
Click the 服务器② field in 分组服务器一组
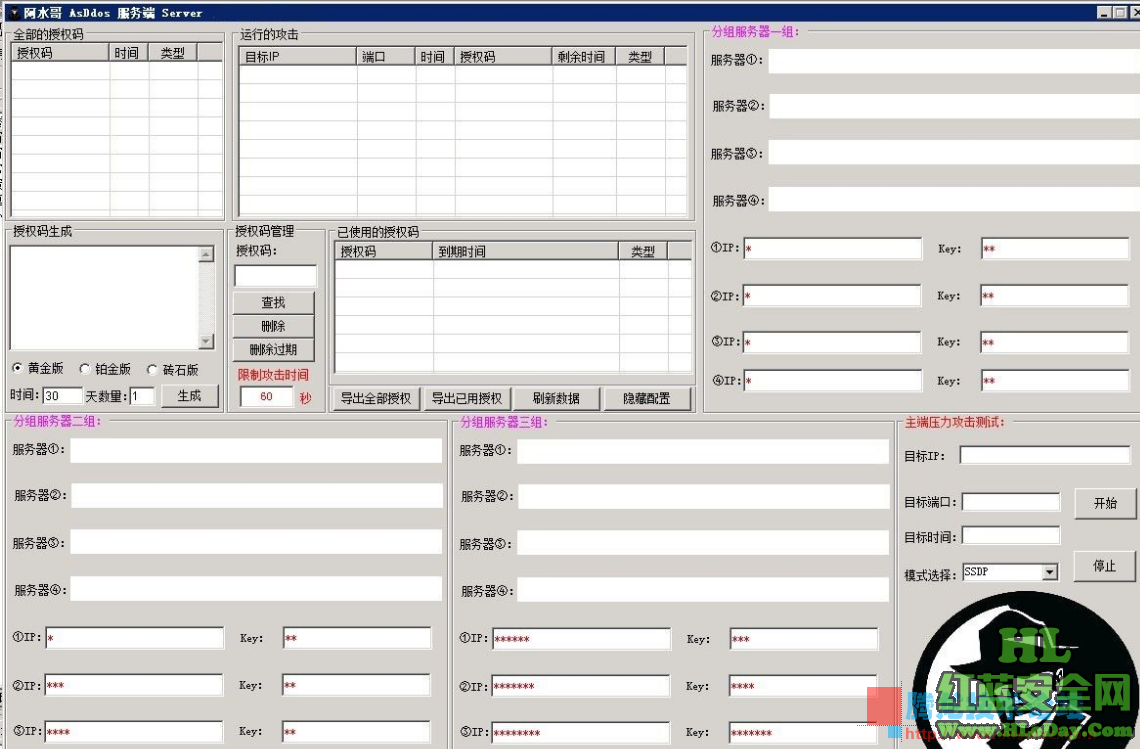(x=954, y=106)
